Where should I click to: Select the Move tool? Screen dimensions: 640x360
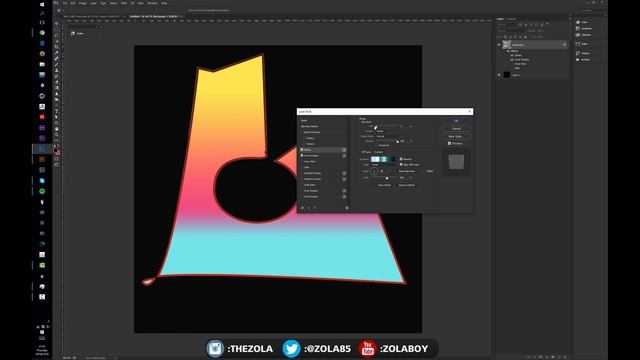point(56,24)
